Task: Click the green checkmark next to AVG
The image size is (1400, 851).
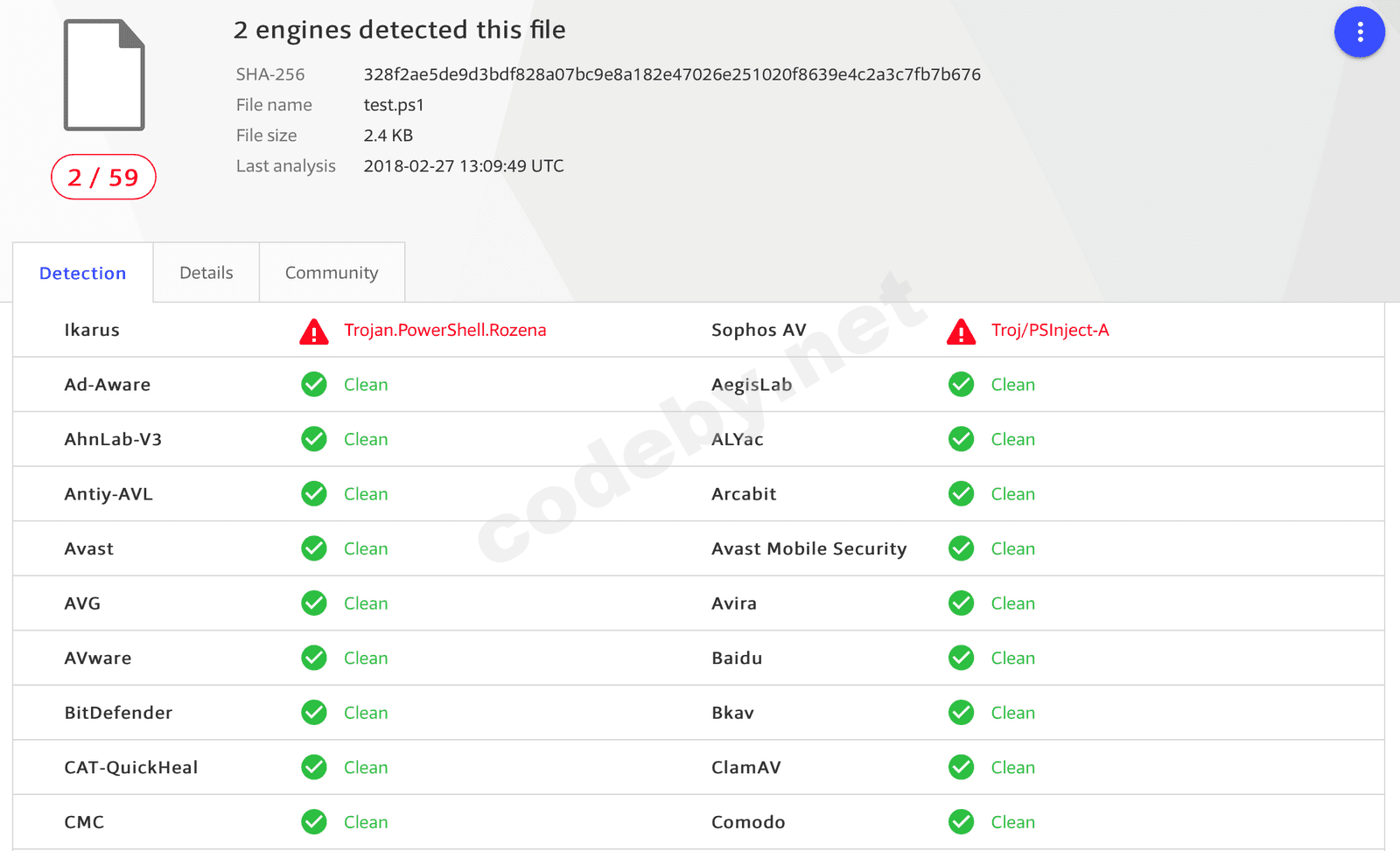Action: [x=314, y=603]
